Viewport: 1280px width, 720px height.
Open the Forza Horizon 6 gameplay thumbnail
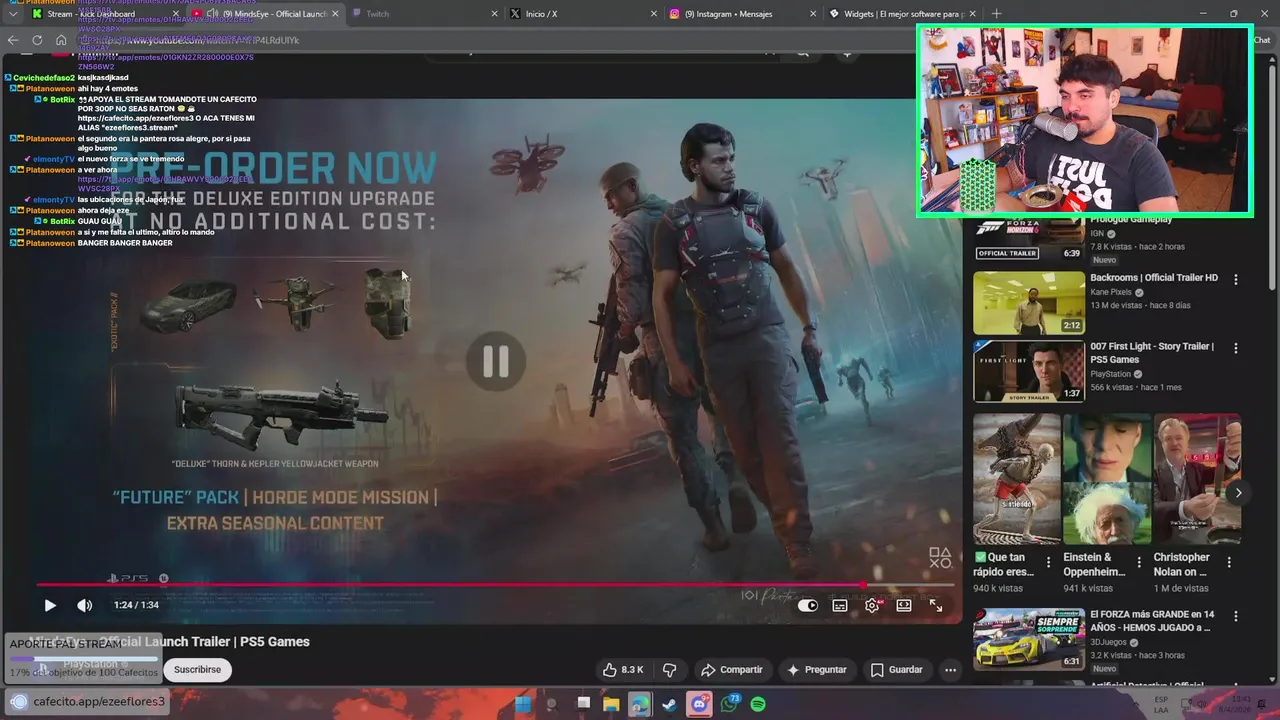(1029, 239)
